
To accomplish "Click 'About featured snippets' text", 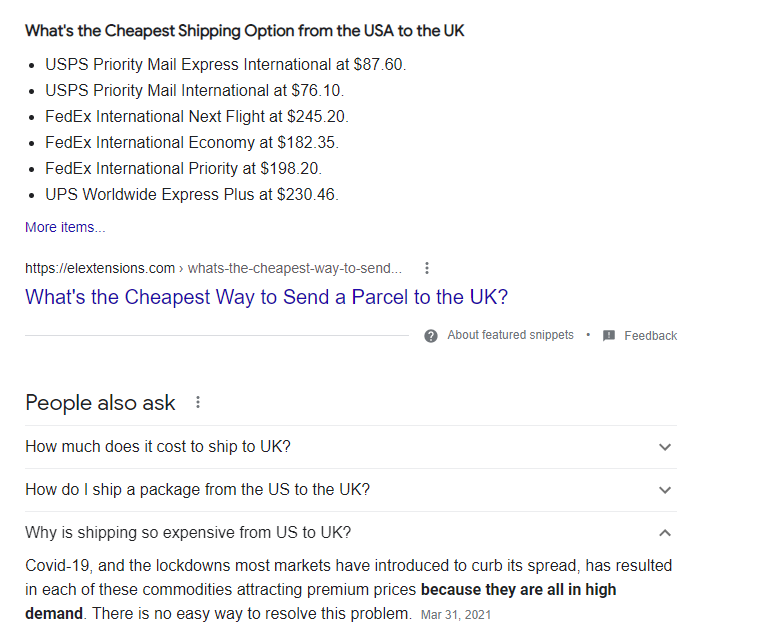I will pos(510,335).
